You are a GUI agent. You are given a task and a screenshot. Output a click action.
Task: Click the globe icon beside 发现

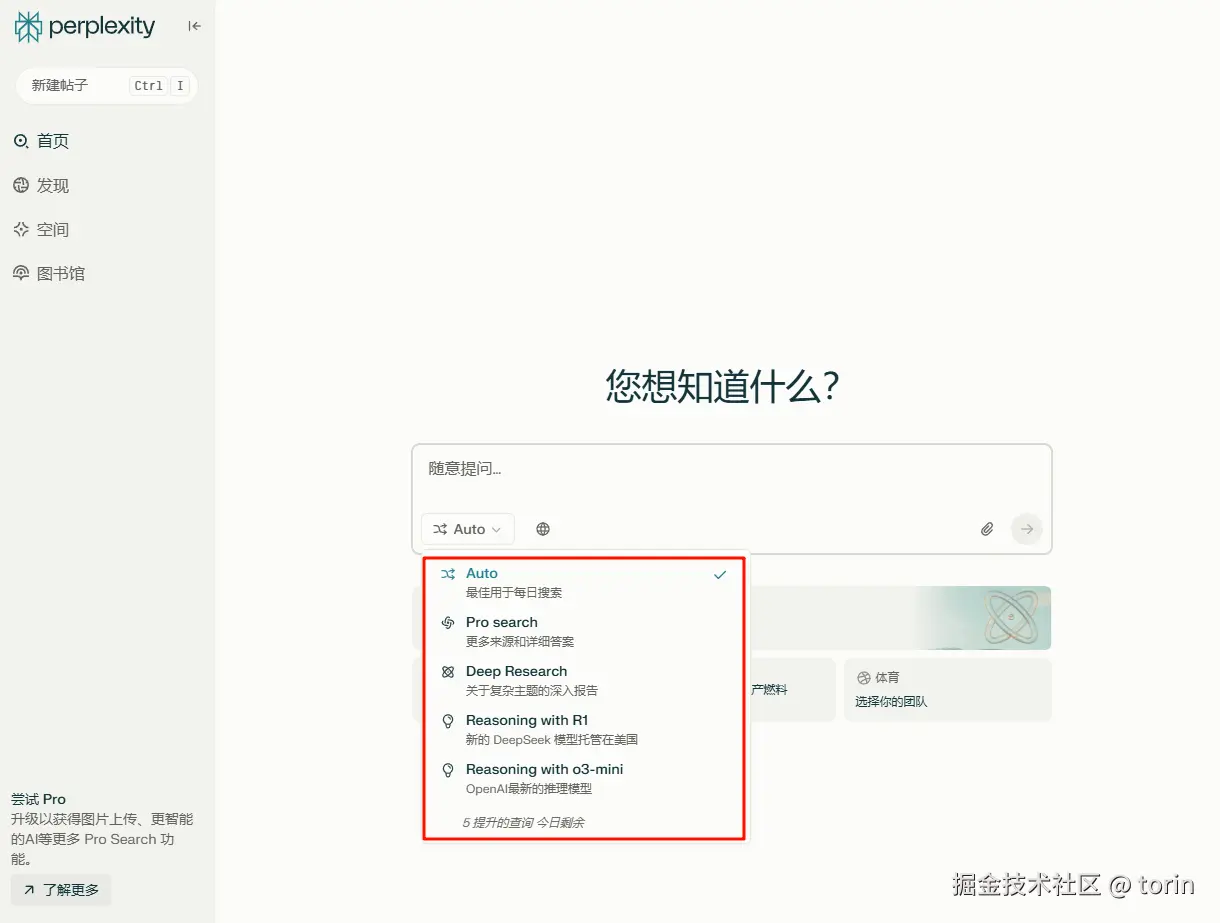click(21, 185)
